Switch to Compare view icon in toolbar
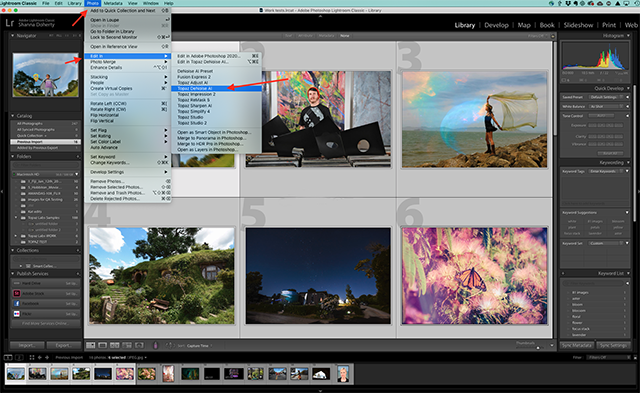This screenshot has height=393, width=640. [x=115, y=345]
